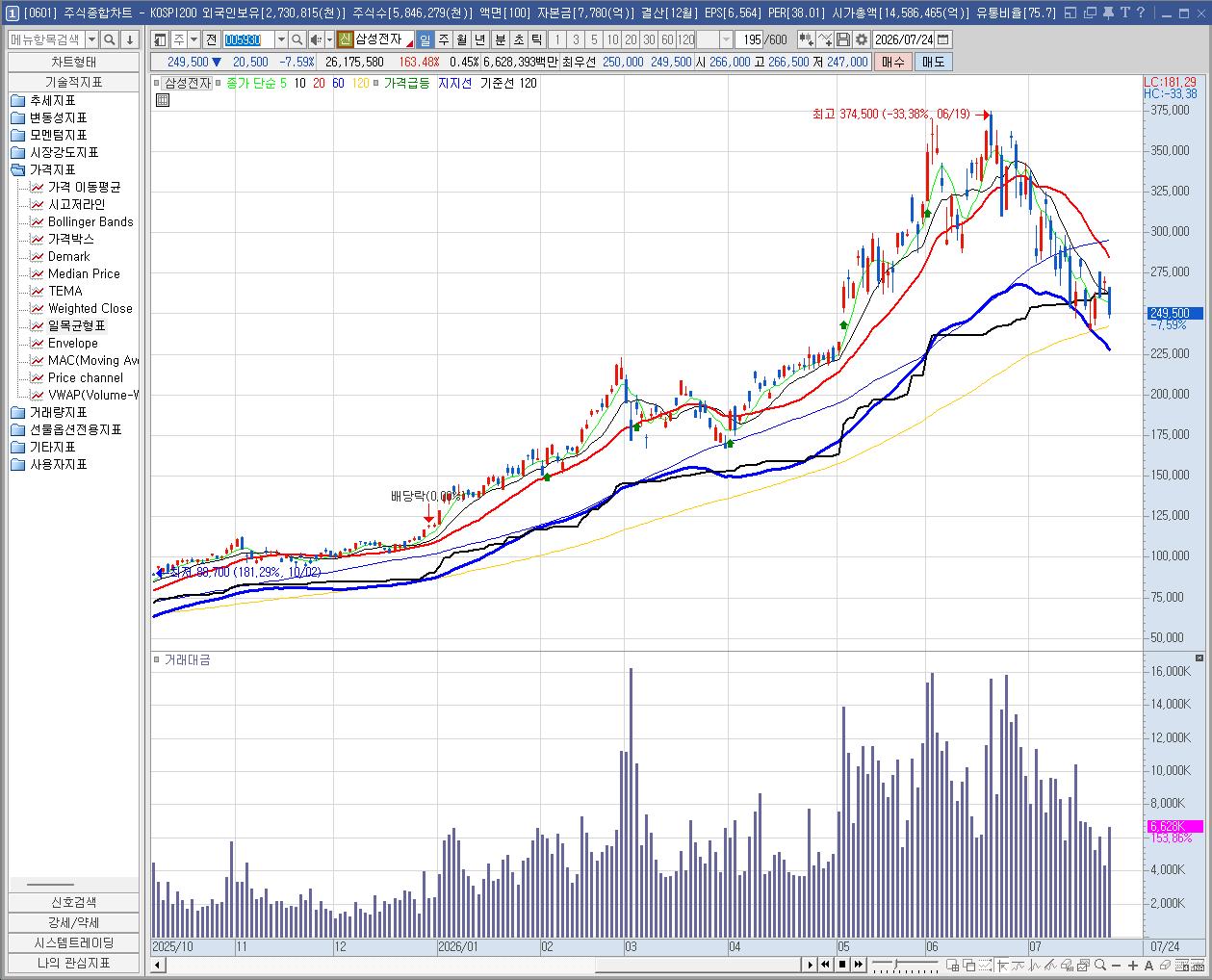The image size is (1212, 980).
Task: Select the 초 second period button
Action: 519,39
